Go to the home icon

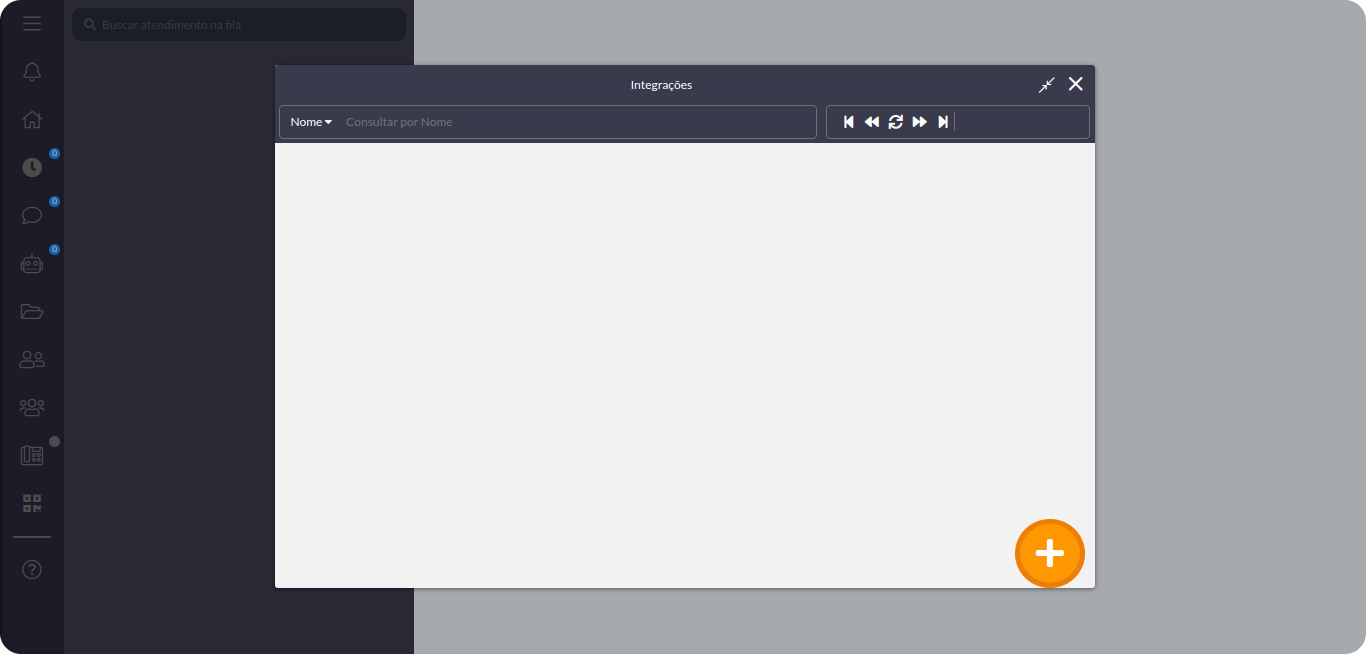[32, 120]
